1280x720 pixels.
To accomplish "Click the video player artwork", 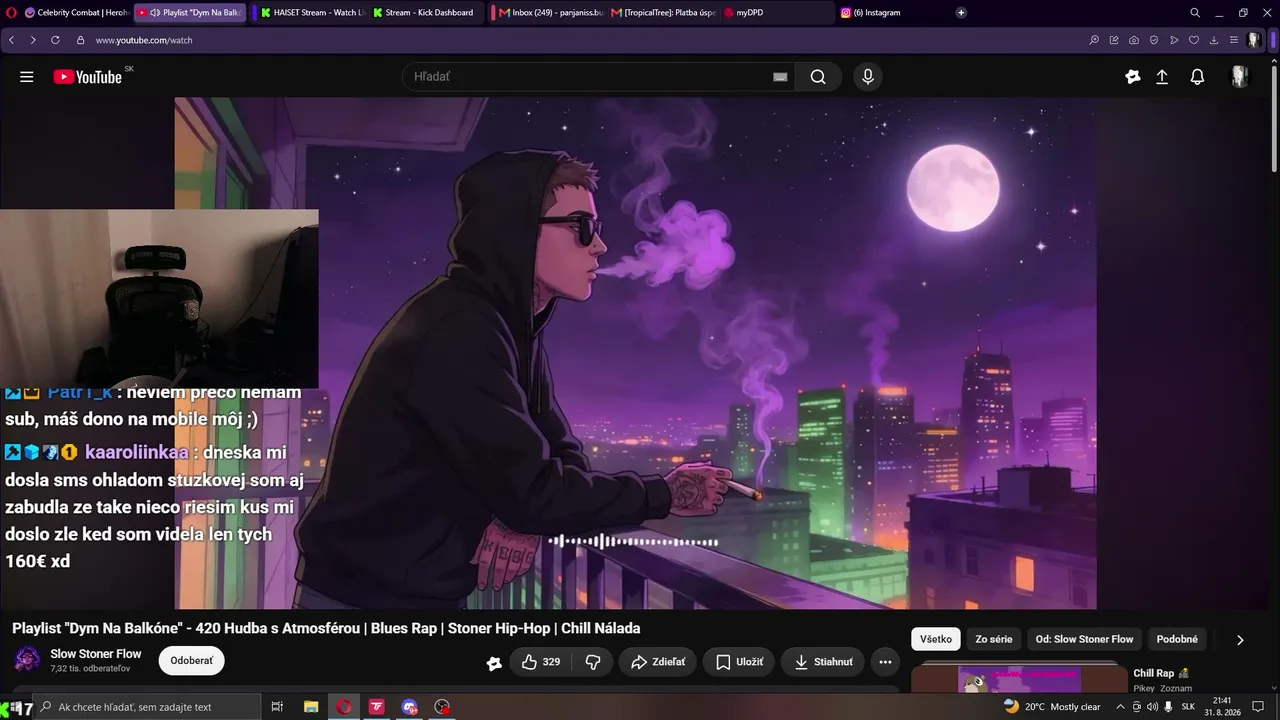I will pos(635,353).
